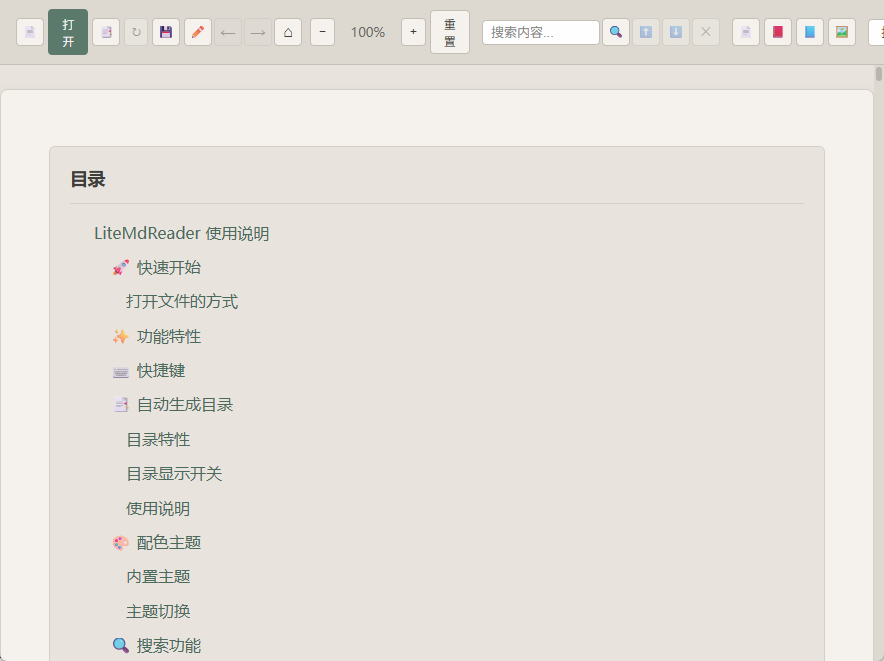
Task: Jump to 内置主题 subsection
Action: (158, 577)
